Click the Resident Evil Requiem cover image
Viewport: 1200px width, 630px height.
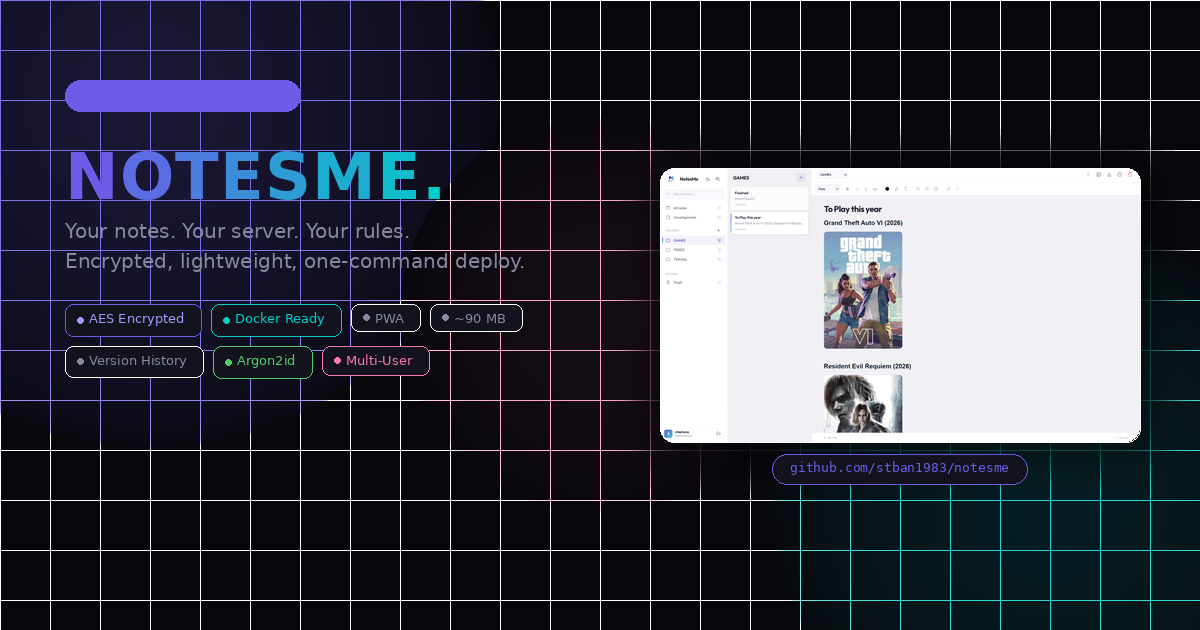(863, 403)
